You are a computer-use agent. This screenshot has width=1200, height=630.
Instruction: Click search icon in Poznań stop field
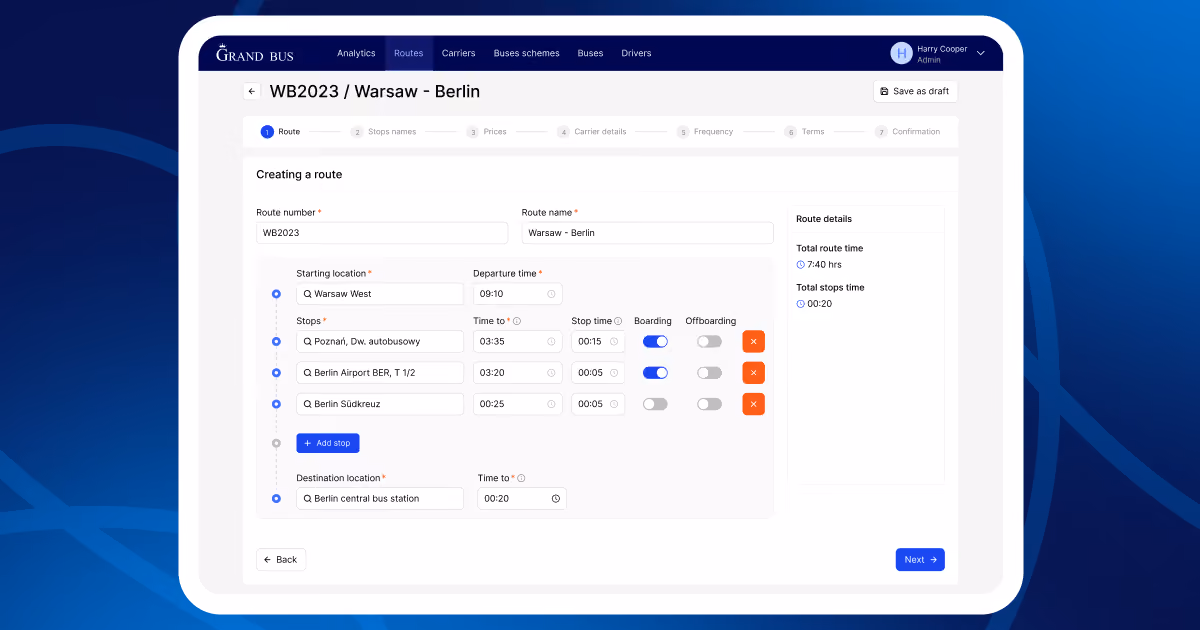coord(308,341)
